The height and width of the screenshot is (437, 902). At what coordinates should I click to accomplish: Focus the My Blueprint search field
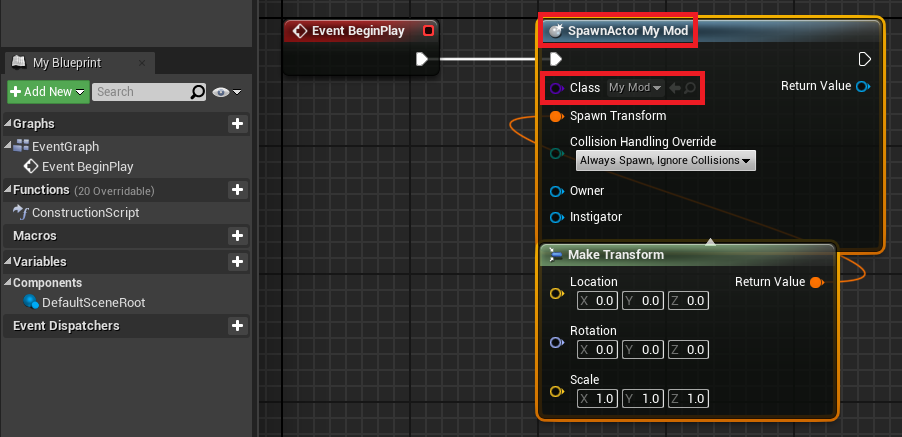[x=140, y=92]
